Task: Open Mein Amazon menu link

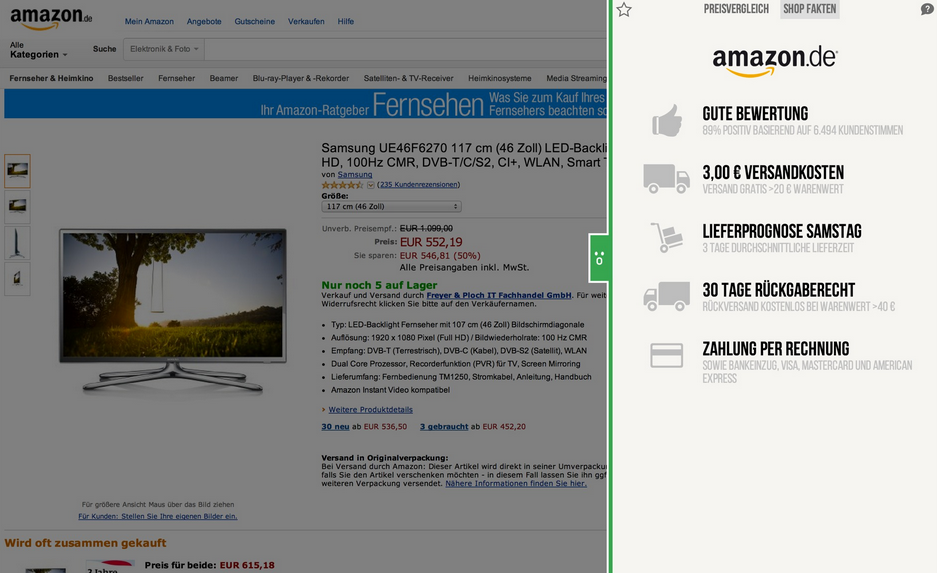Action: pyautogui.click(x=149, y=22)
